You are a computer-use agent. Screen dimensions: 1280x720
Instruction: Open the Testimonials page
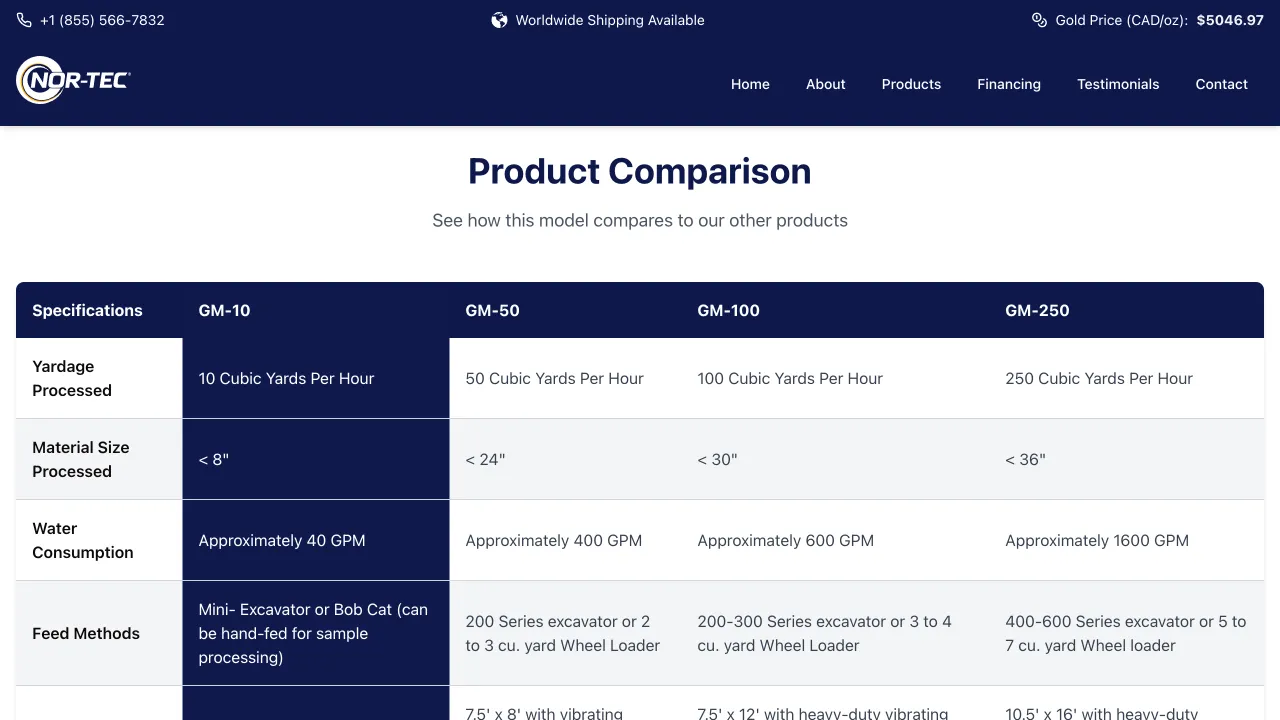point(1118,84)
